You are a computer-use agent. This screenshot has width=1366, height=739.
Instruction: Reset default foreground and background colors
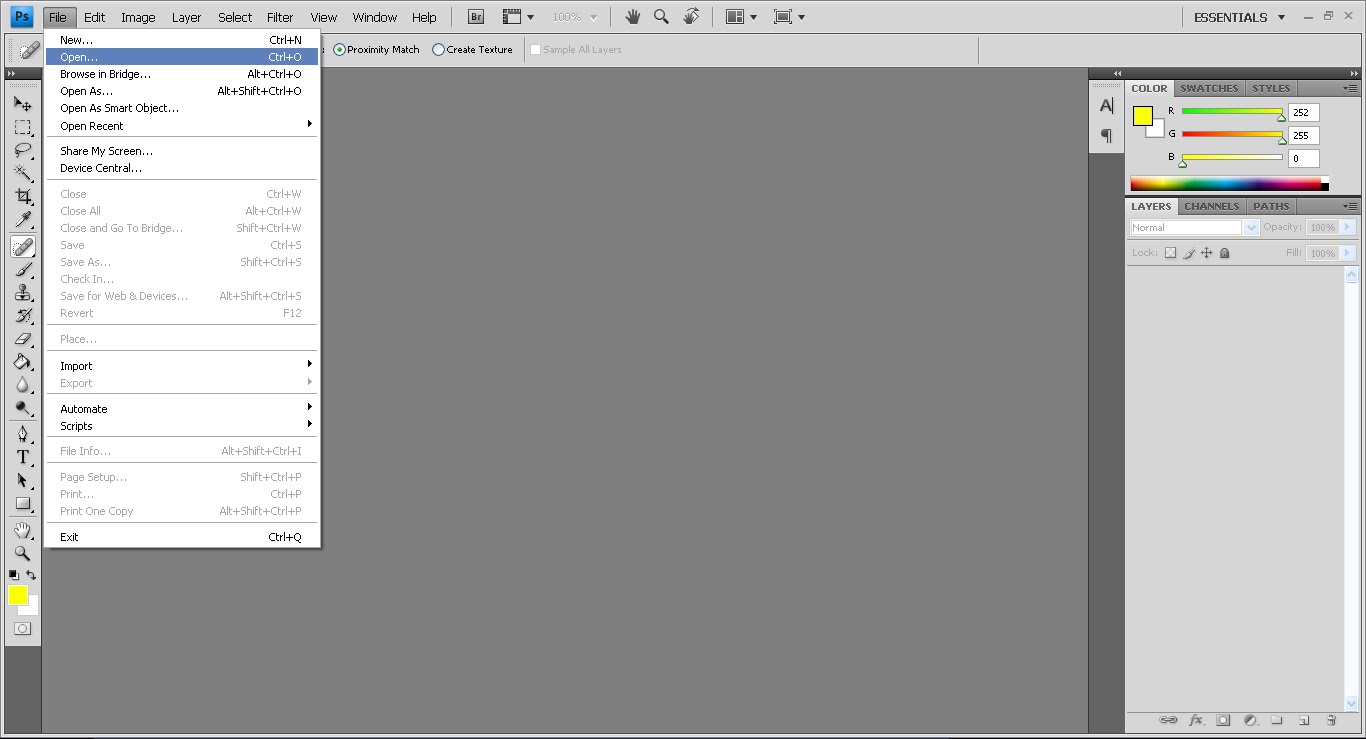pos(13,575)
